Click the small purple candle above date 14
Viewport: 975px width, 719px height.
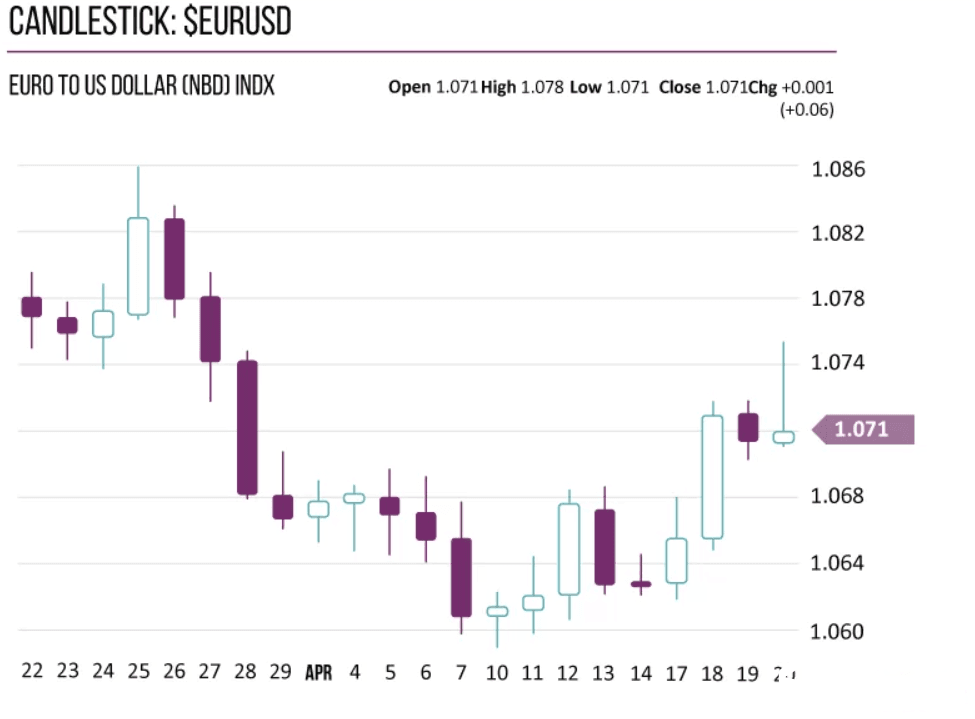click(x=641, y=583)
